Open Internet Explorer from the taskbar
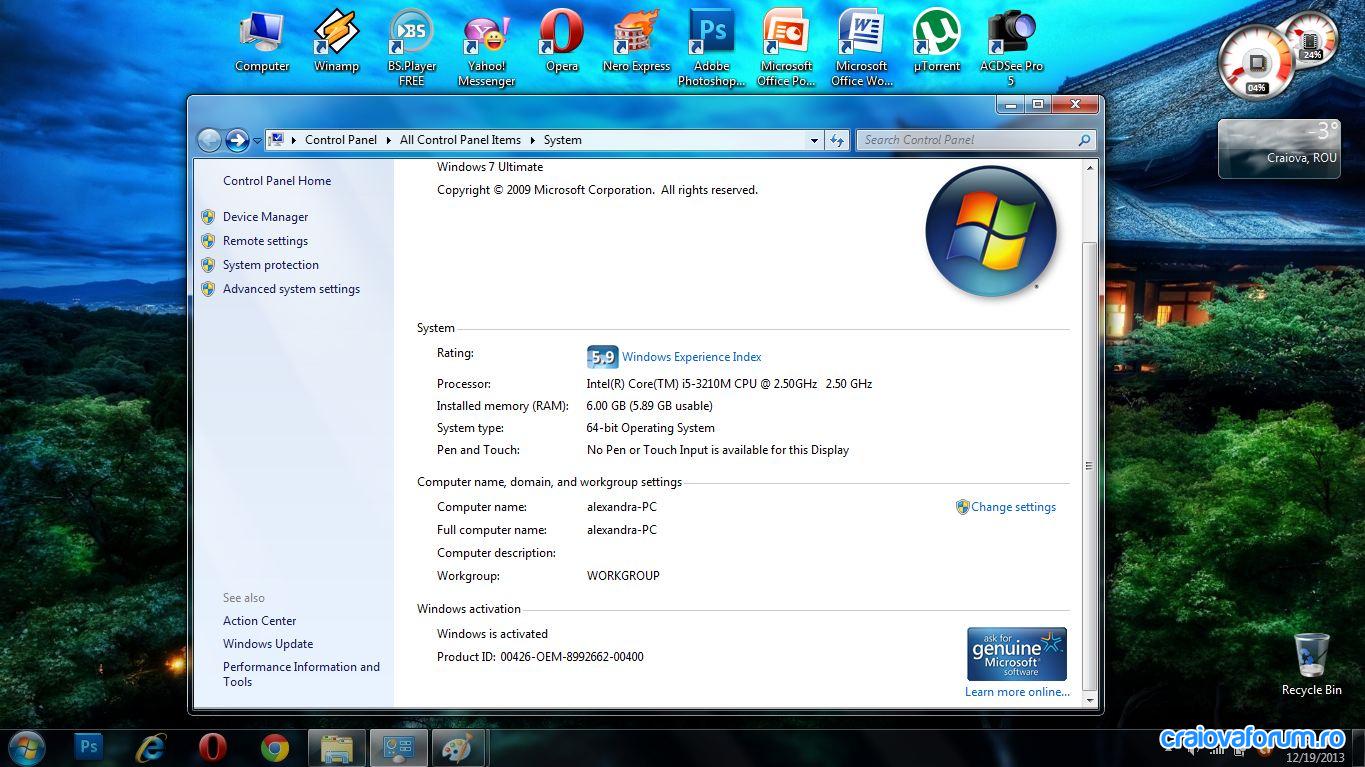Viewport: 1365px width, 767px height. coord(151,747)
